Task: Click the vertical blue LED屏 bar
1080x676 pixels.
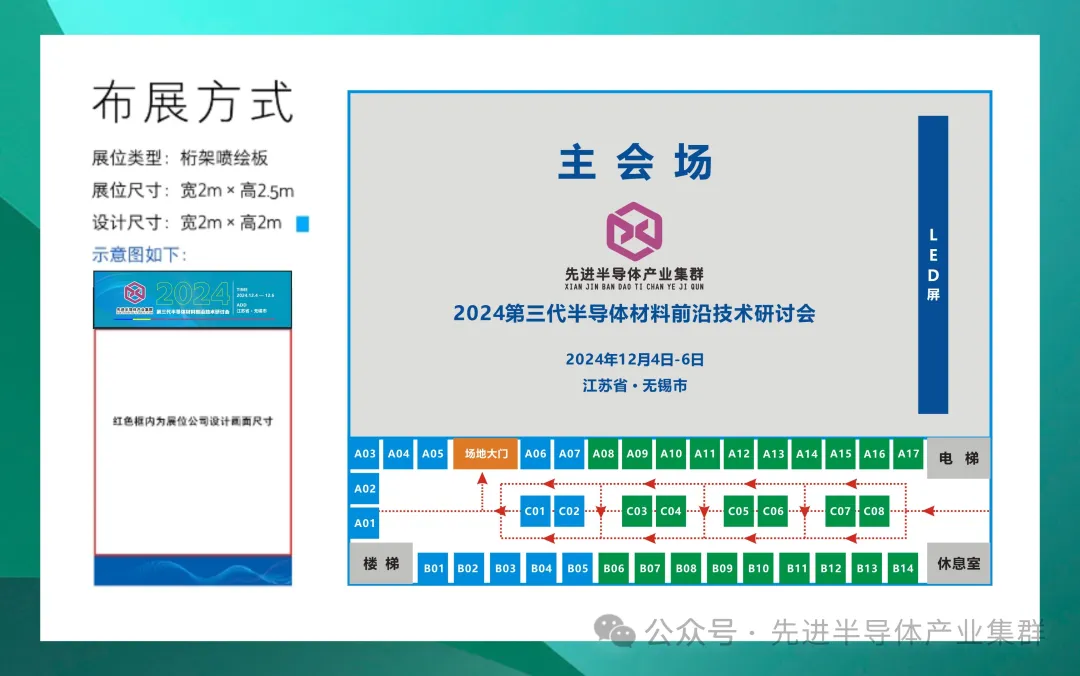Action: click(932, 265)
